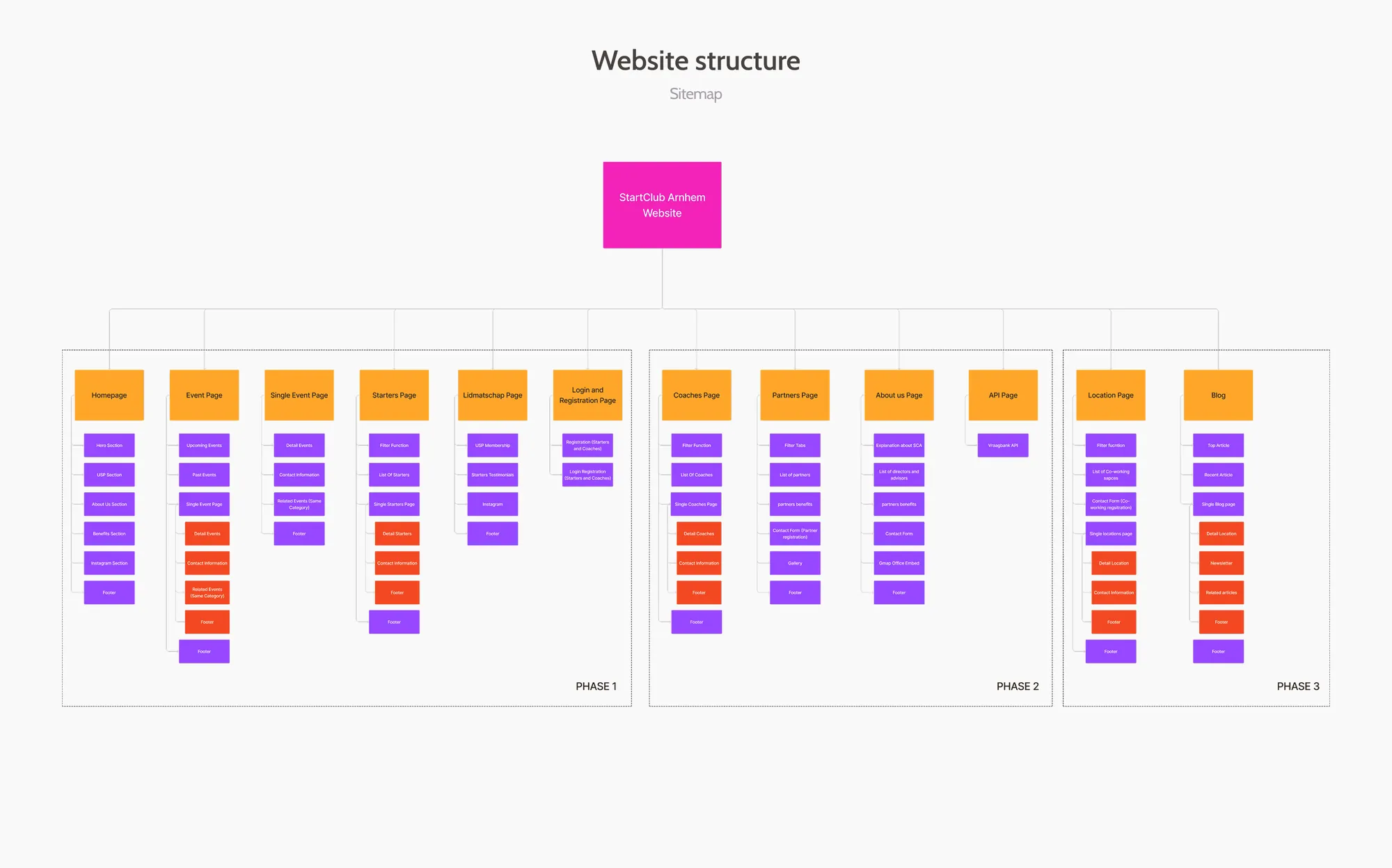Select the orange Event Page node

coord(204,395)
